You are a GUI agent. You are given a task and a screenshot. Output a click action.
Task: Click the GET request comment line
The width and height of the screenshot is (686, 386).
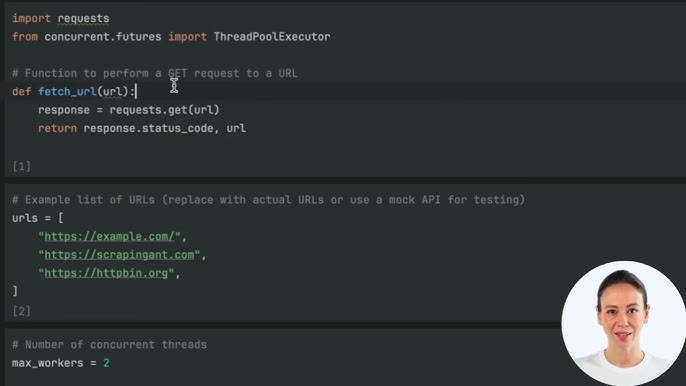(155, 73)
